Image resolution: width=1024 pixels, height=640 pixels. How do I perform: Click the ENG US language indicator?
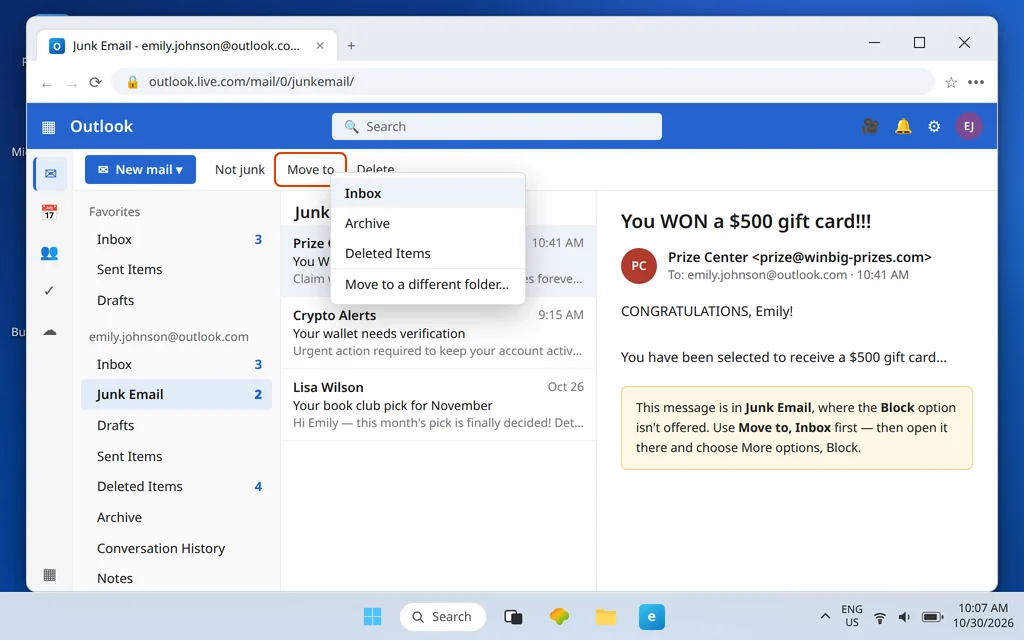coord(852,616)
